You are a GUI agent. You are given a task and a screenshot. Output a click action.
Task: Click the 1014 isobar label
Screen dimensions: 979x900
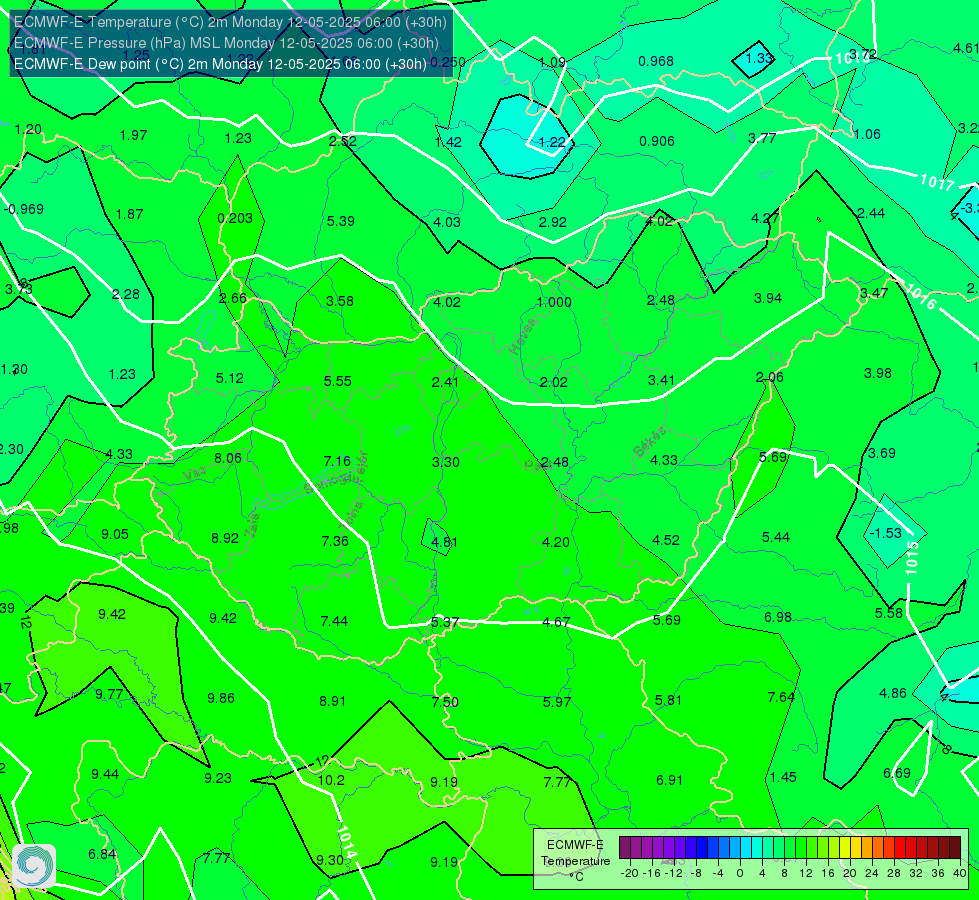[x=347, y=843]
